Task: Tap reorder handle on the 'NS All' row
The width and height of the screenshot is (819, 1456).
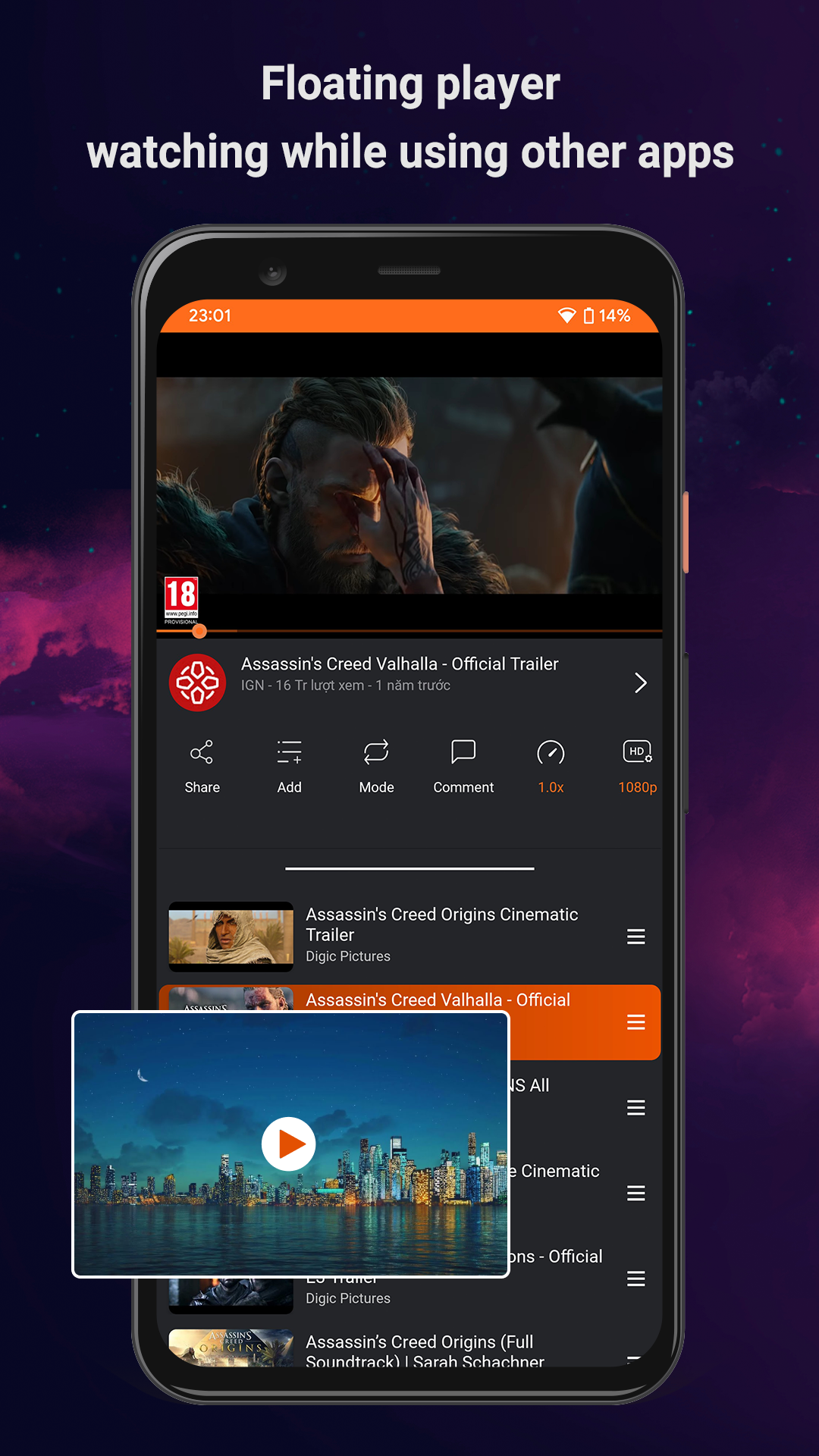Action: click(636, 1108)
